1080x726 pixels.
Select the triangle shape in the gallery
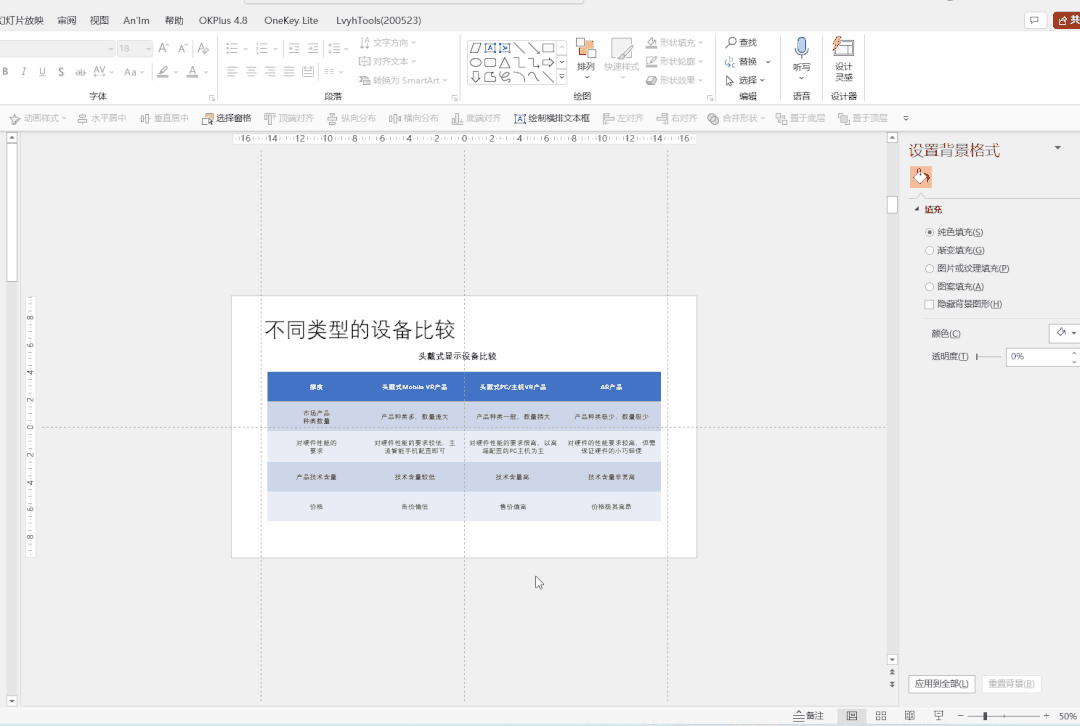click(x=504, y=63)
